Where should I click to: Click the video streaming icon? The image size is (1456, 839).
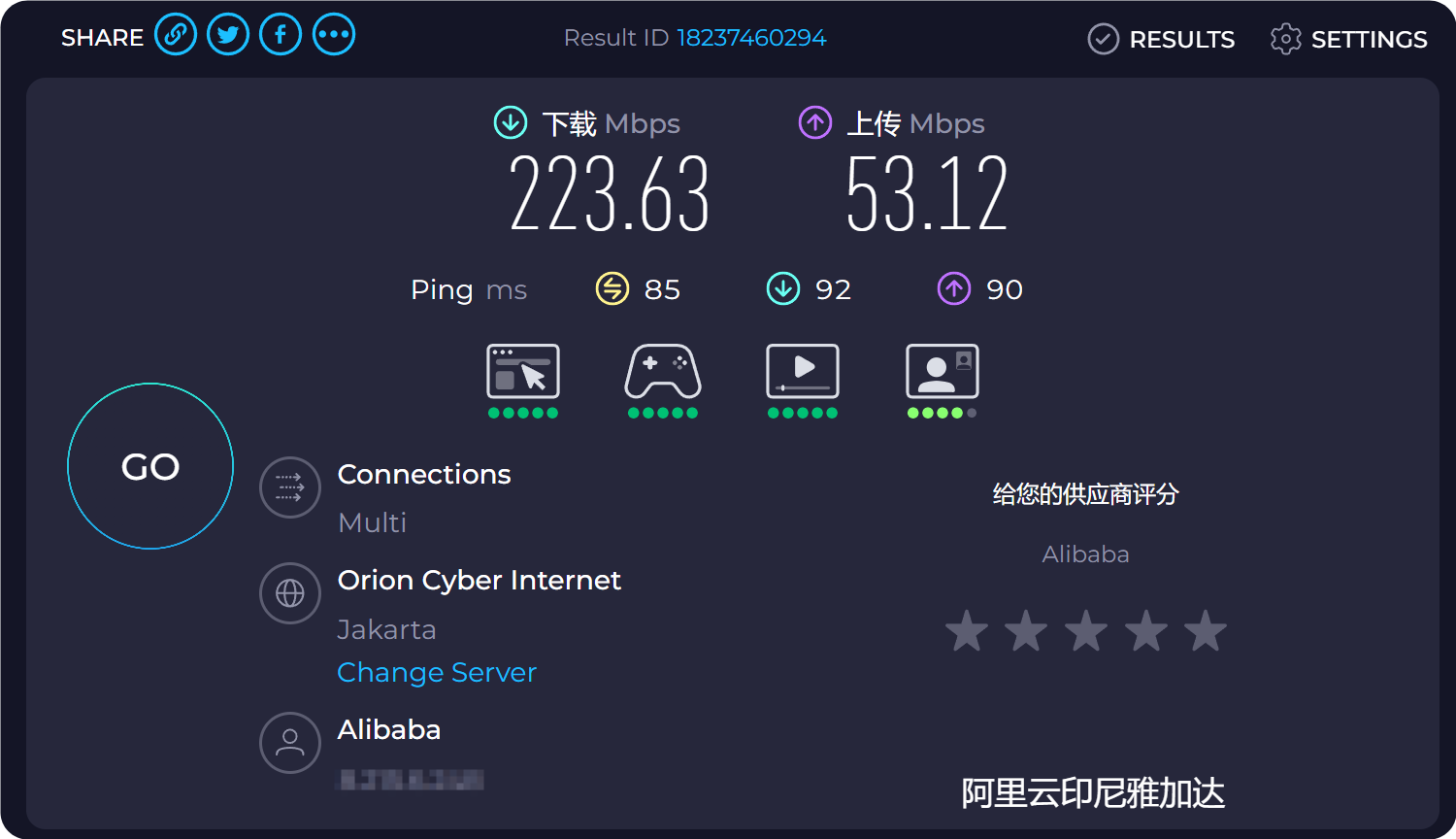[x=803, y=372]
